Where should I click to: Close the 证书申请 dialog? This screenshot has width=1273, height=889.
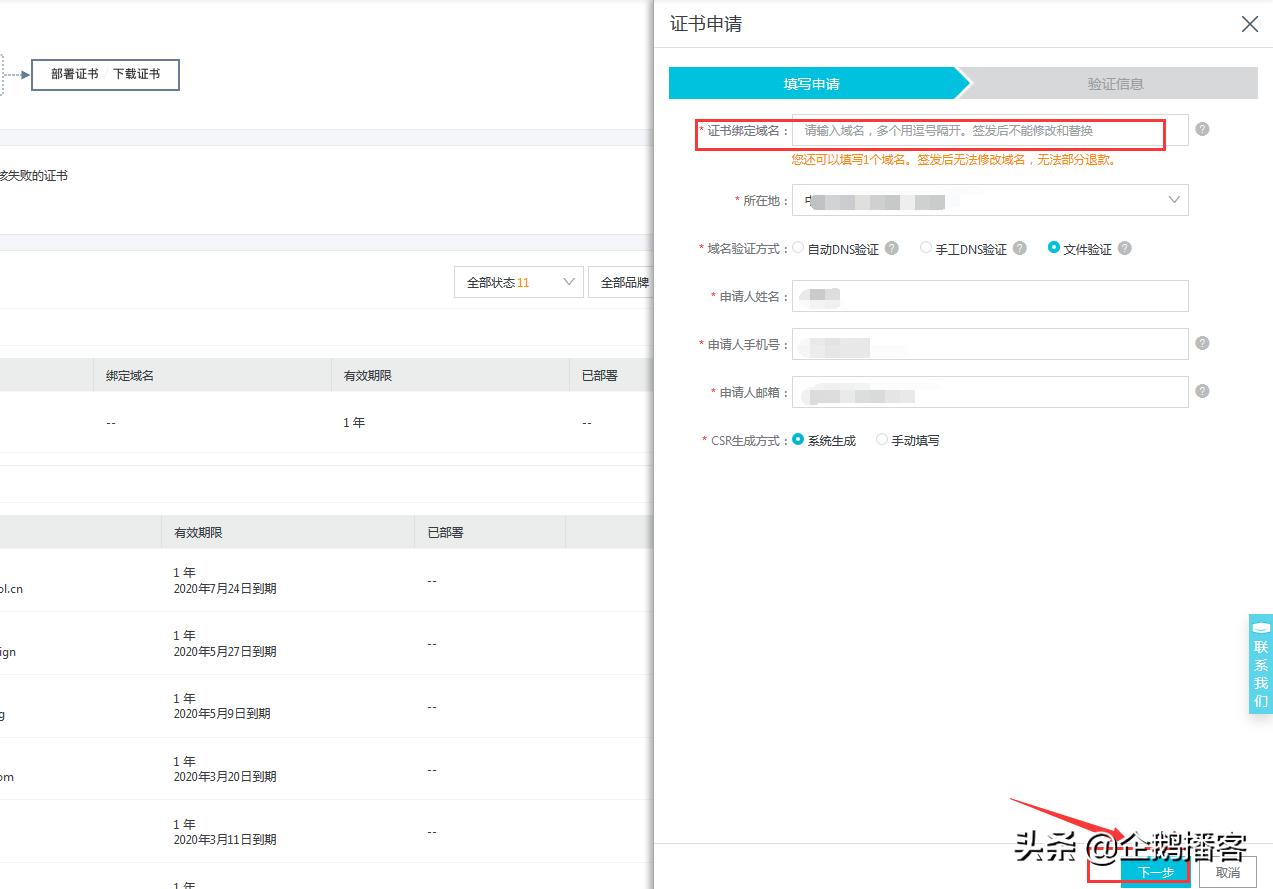coord(1249,23)
